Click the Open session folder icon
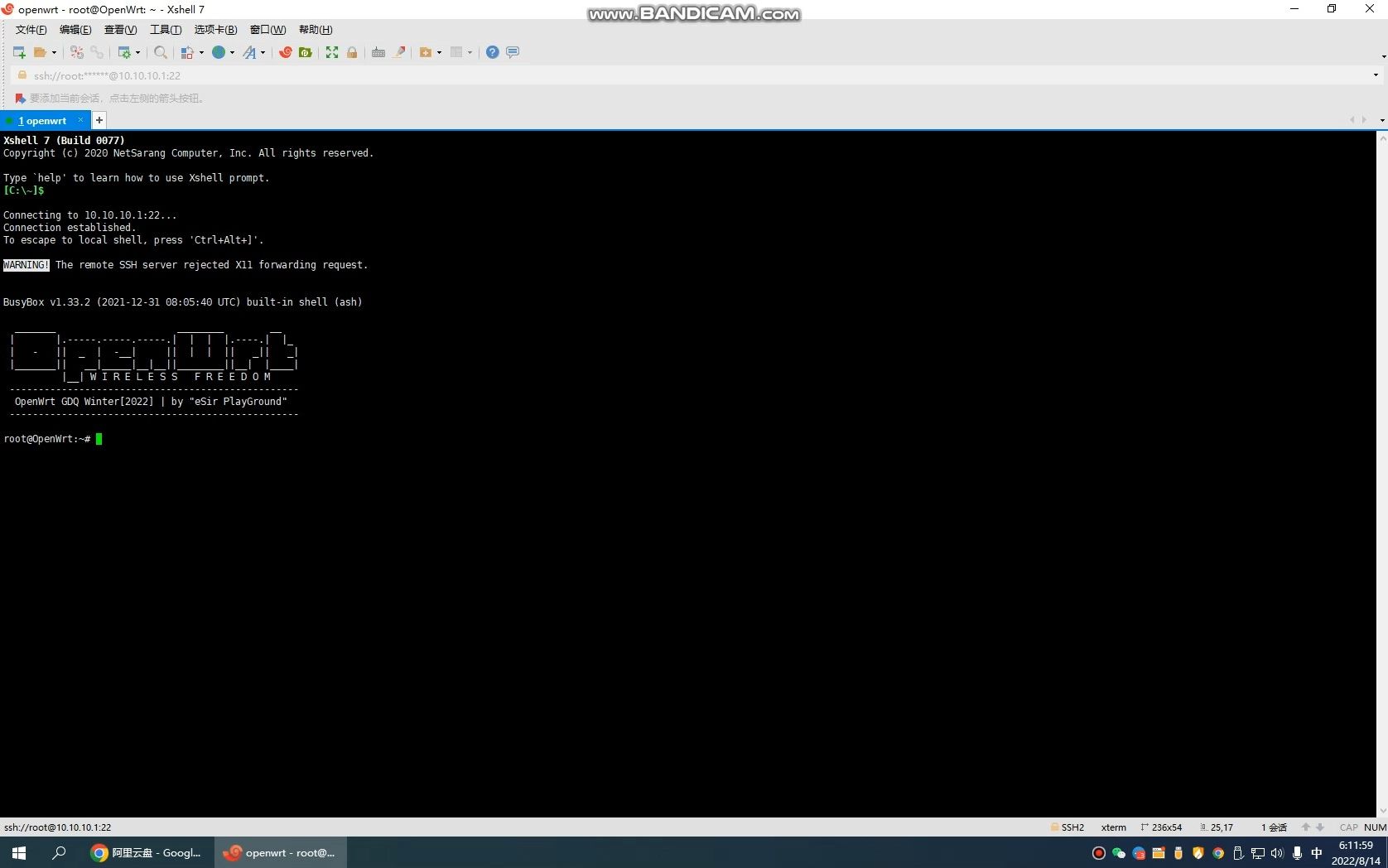 39,52
